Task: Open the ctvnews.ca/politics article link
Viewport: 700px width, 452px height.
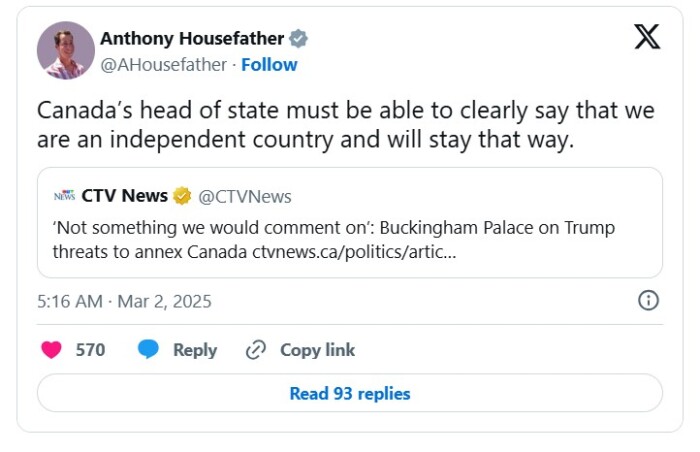Action: 354,252
